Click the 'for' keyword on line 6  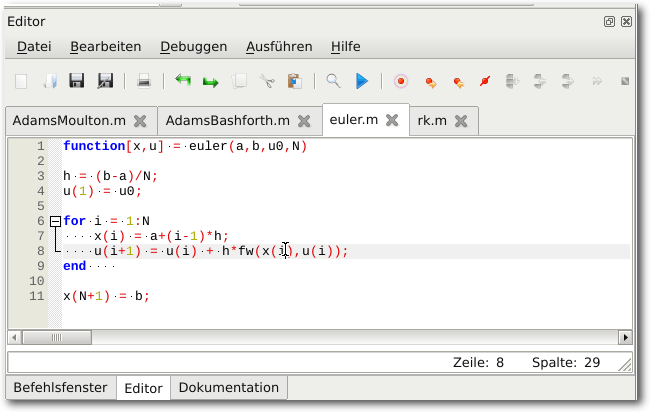(75, 221)
